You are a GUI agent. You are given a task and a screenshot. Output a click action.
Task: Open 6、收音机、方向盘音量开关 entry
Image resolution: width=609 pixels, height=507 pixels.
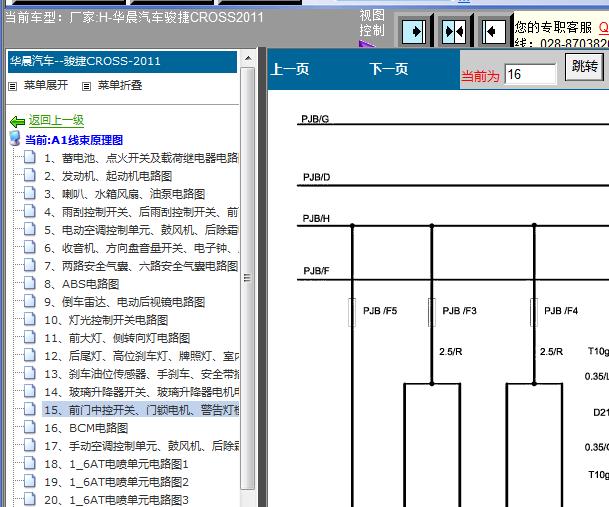141,248
